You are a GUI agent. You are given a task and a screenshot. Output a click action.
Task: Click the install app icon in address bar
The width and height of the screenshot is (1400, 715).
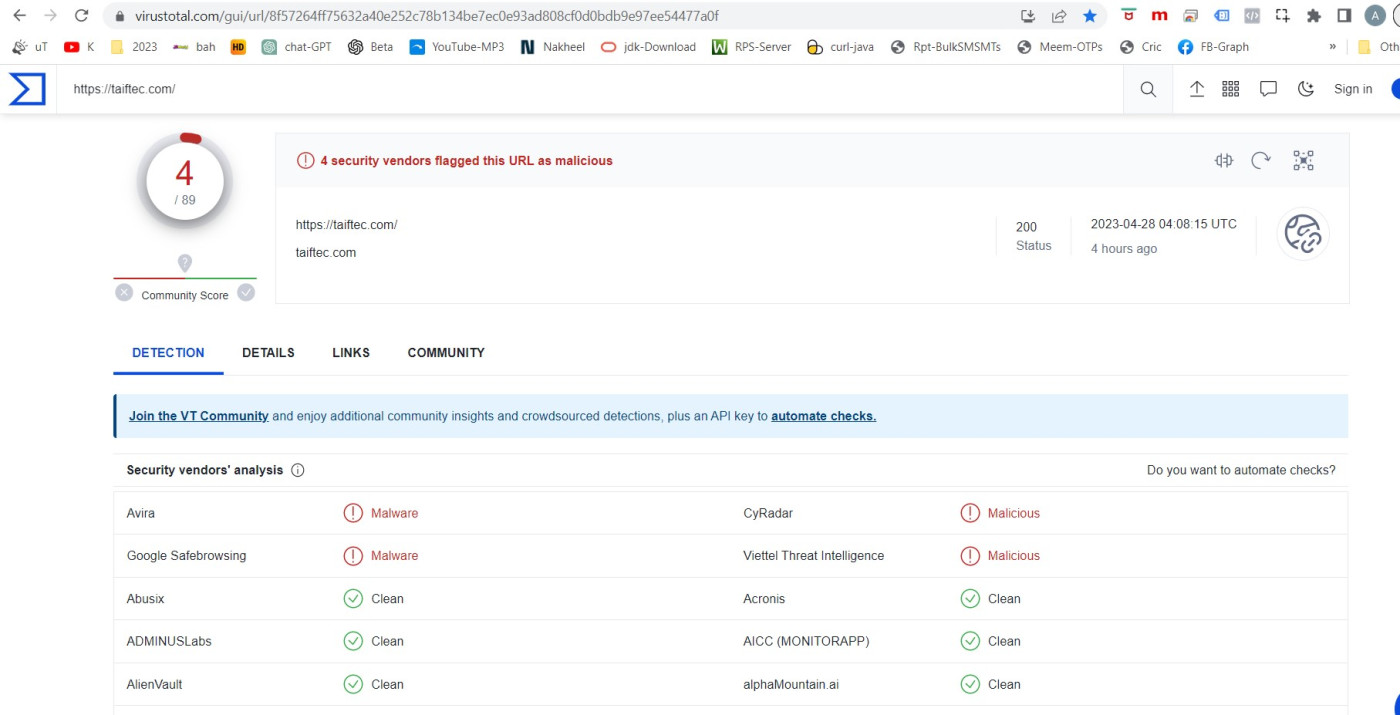pyautogui.click(x=1028, y=16)
